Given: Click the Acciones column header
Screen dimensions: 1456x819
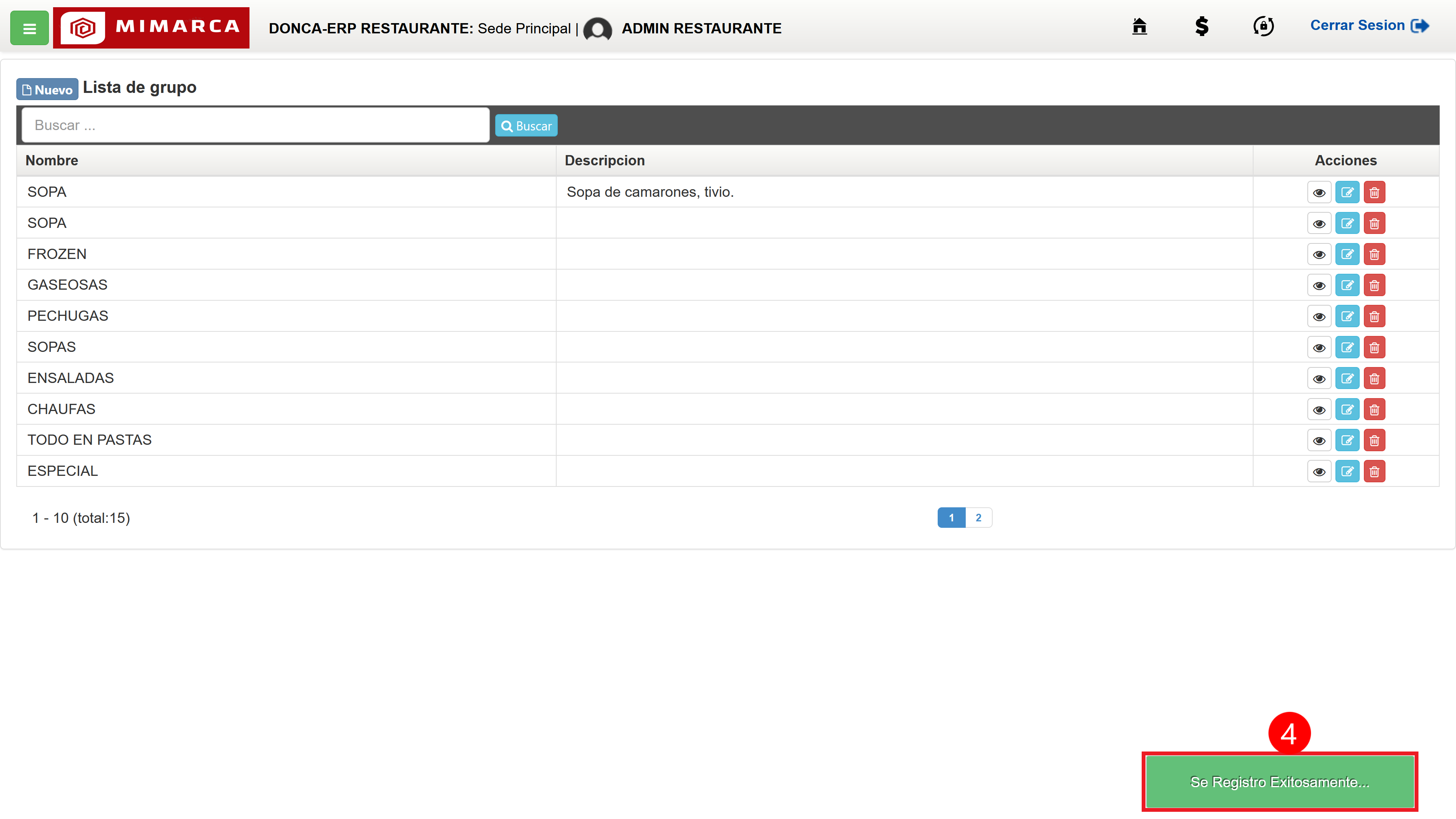Looking at the screenshot, I should (1346, 160).
